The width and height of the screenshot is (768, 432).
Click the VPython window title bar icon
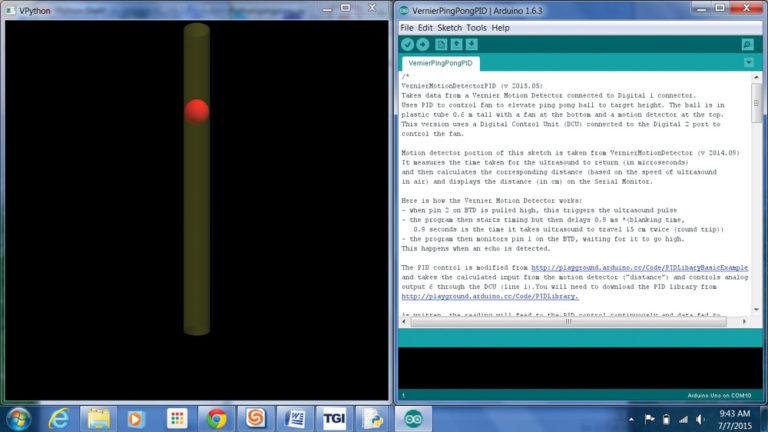(10, 10)
